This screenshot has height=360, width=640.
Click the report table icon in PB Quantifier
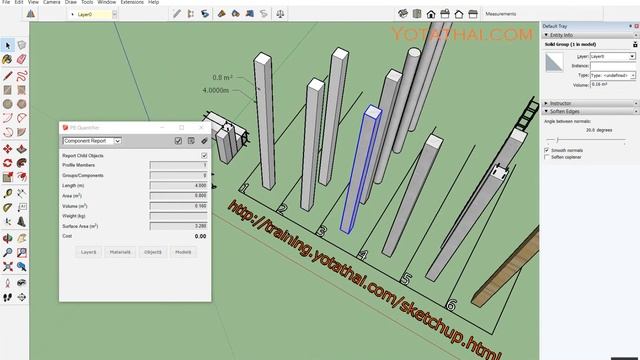pos(191,141)
